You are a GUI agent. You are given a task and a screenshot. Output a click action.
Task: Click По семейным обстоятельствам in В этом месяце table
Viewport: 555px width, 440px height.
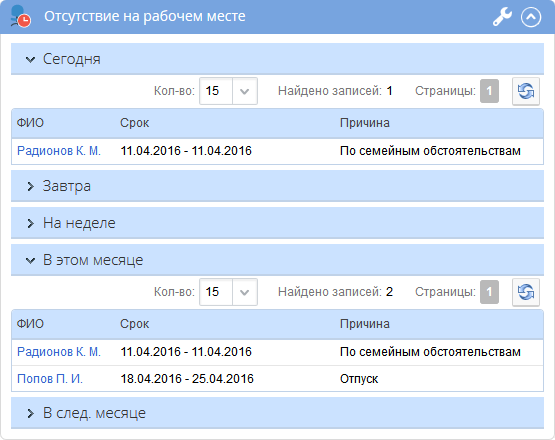pyautogui.click(x=430, y=352)
